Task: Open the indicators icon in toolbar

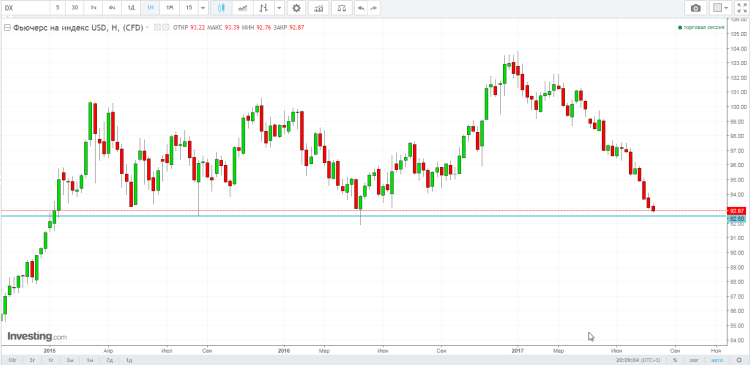Action: (319, 8)
